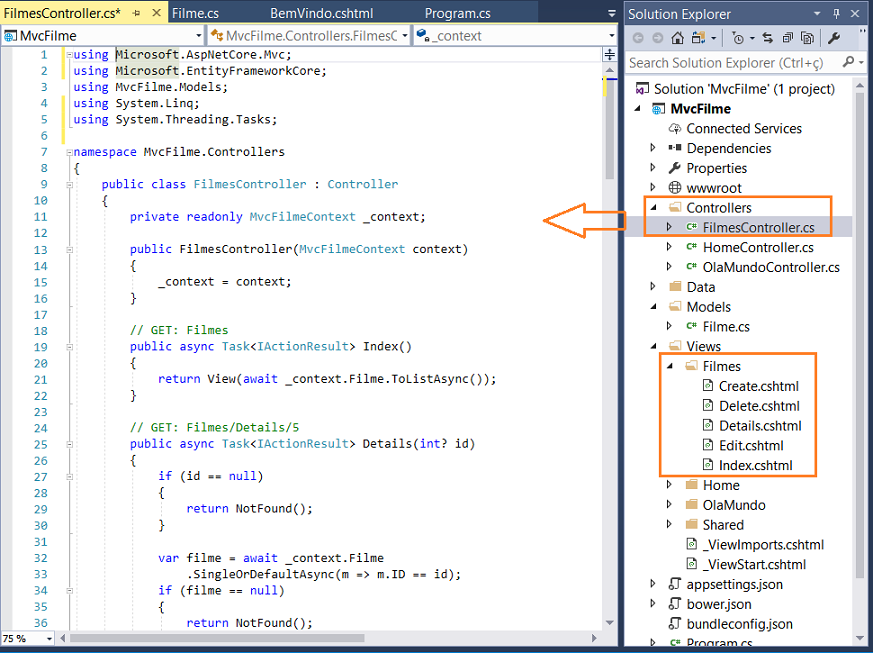The width and height of the screenshot is (873, 653).
Task: Select HomeController.cs in Solution Explorer
Action: coord(757,247)
